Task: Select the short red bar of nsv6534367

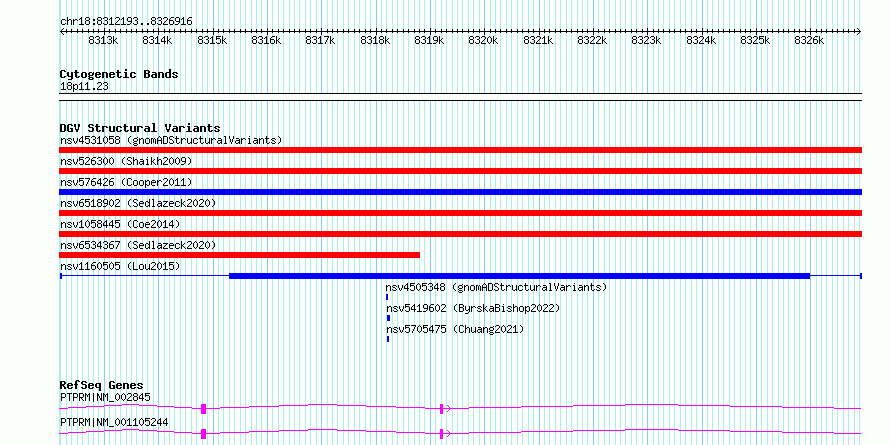Action: pyautogui.click(x=240, y=255)
